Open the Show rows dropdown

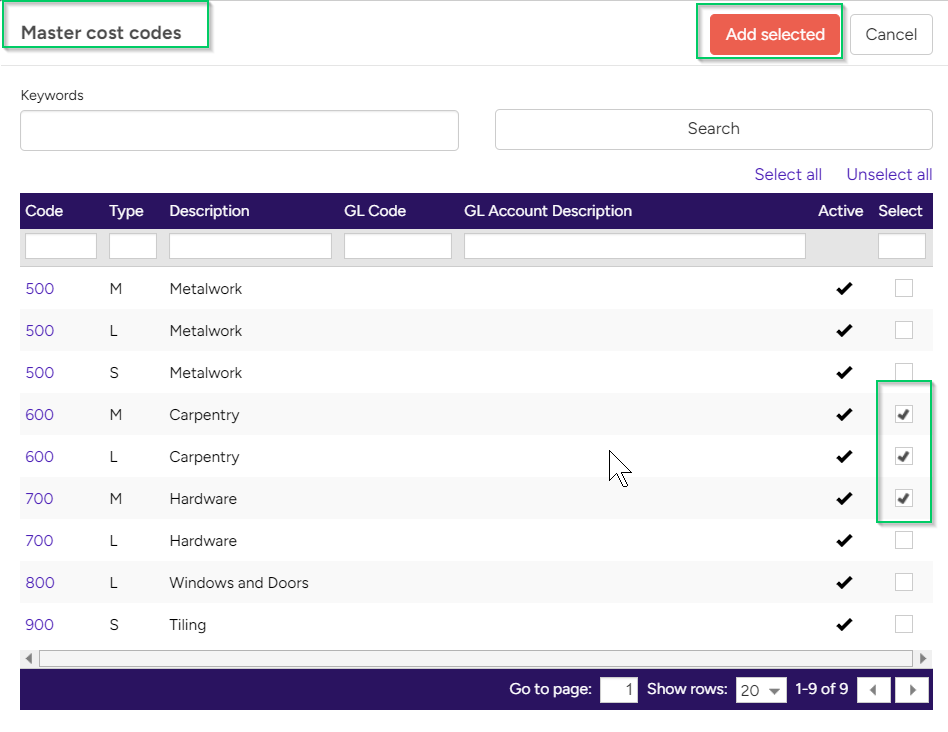(x=761, y=690)
